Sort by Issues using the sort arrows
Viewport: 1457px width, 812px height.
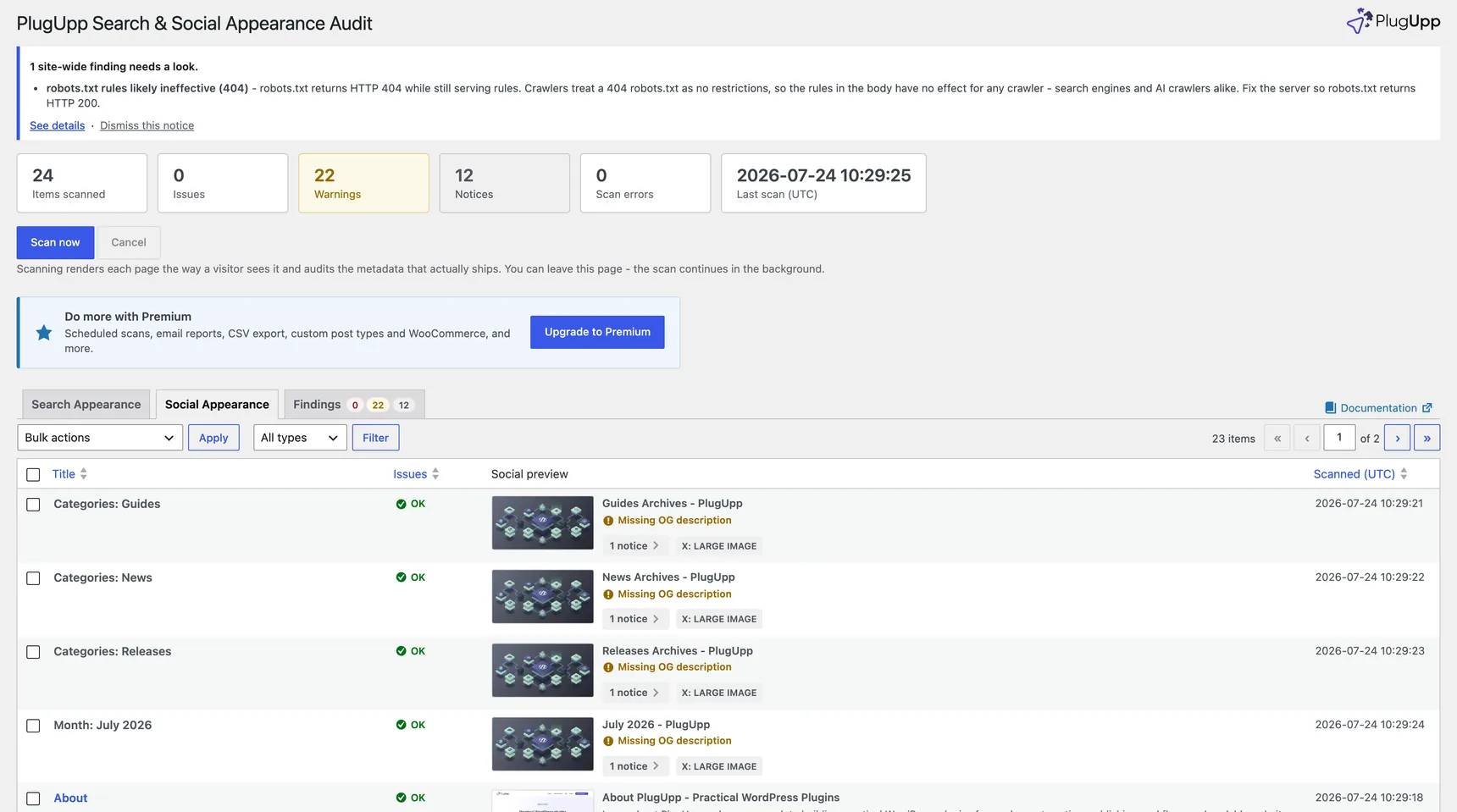(x=435, y=474)
